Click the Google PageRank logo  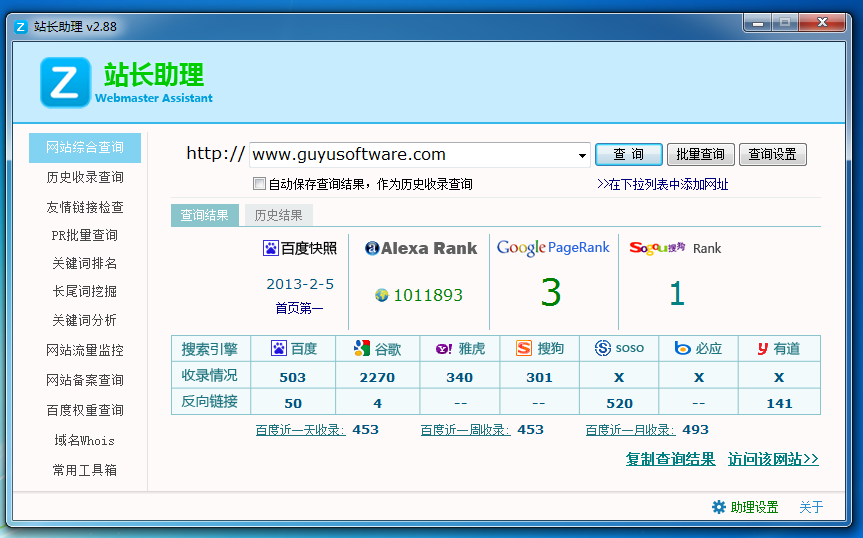(x=553, y=248)
